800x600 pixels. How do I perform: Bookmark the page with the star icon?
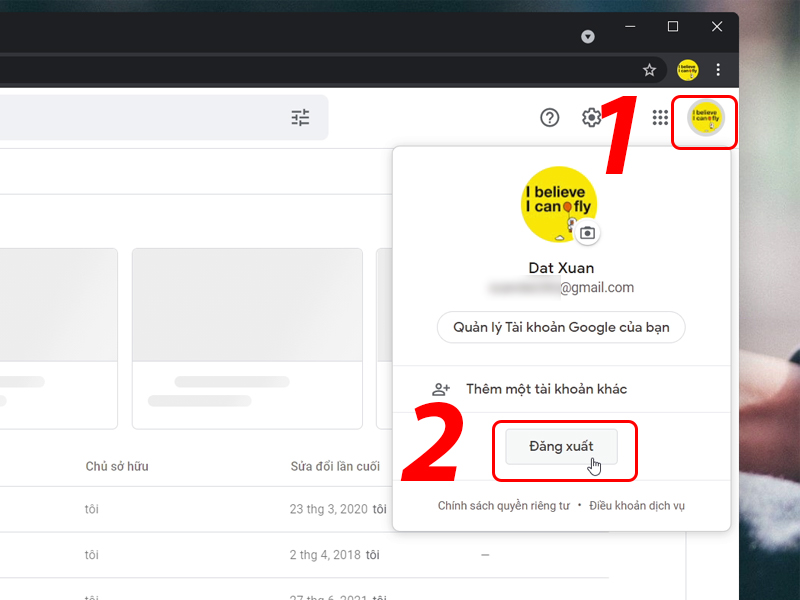point(650,69)
